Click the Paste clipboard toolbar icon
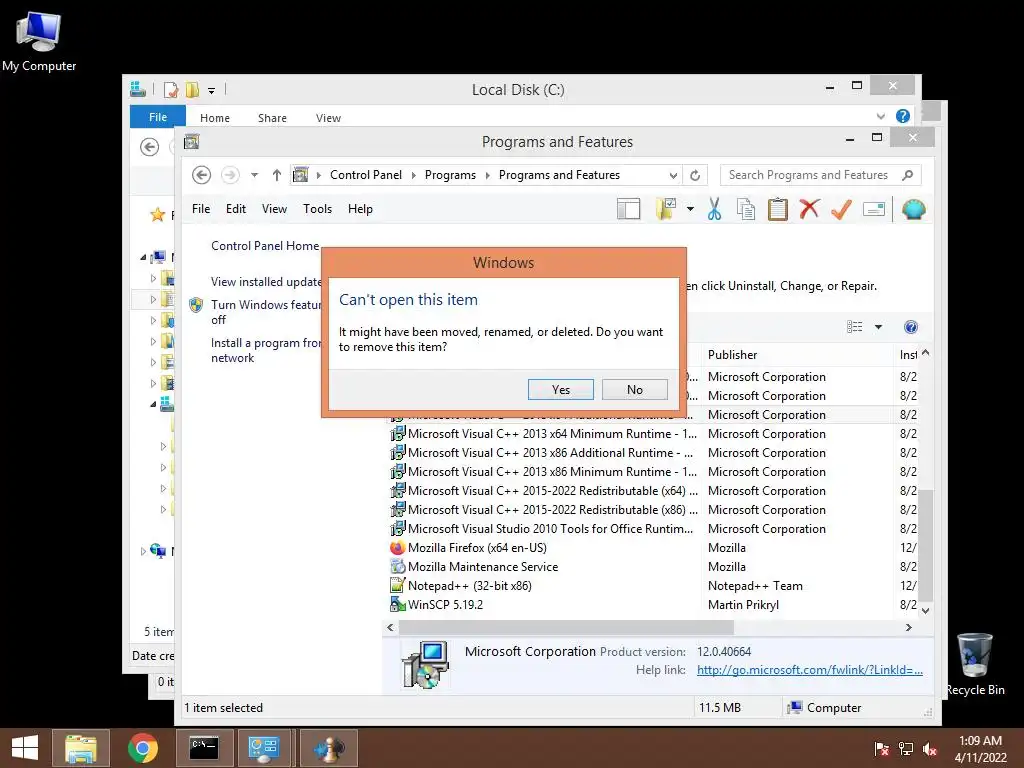The image size is (1024, 768). point(777,210)
